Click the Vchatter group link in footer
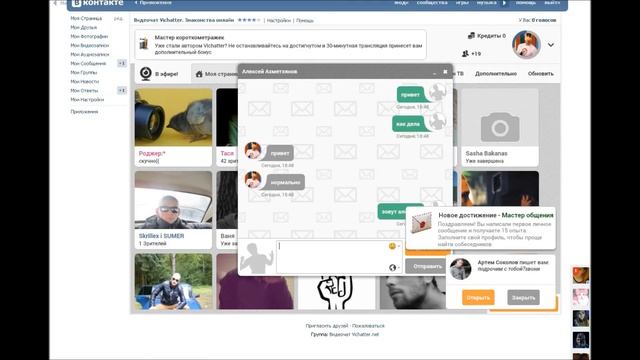The width and height of the screenshot is (640, 360). 354,334
